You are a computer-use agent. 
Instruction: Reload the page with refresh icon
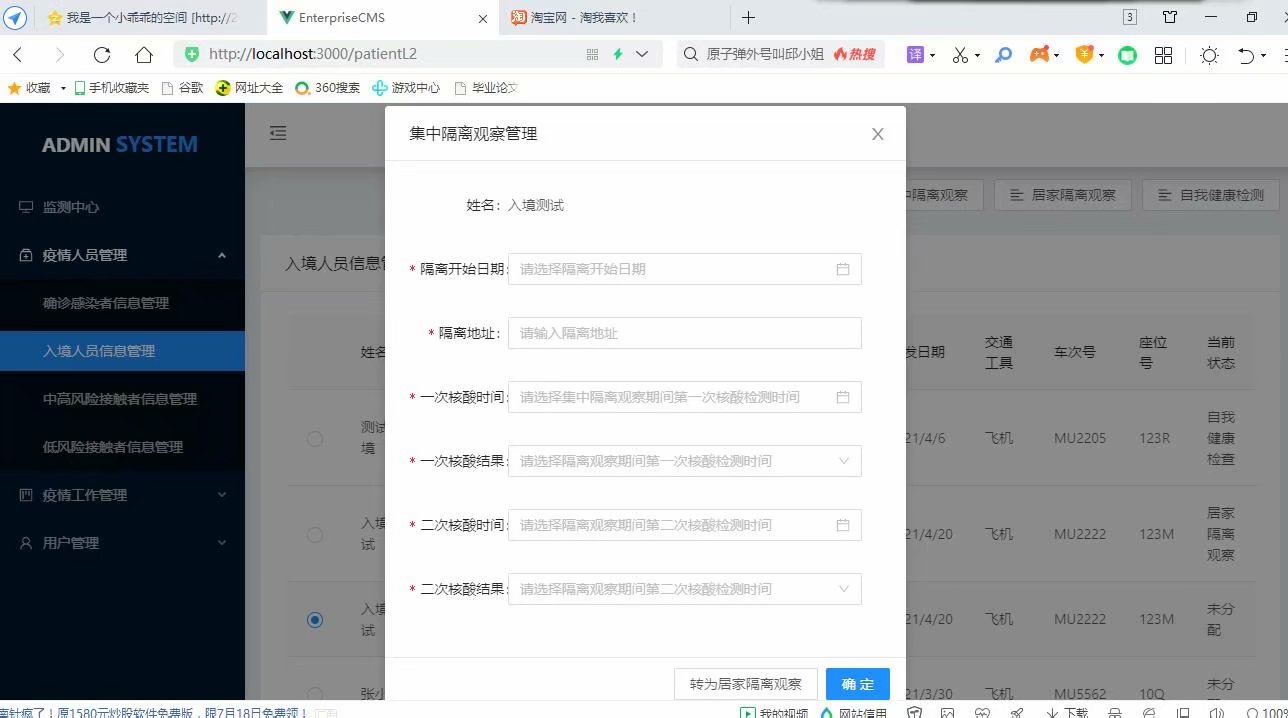click(101, 55)
